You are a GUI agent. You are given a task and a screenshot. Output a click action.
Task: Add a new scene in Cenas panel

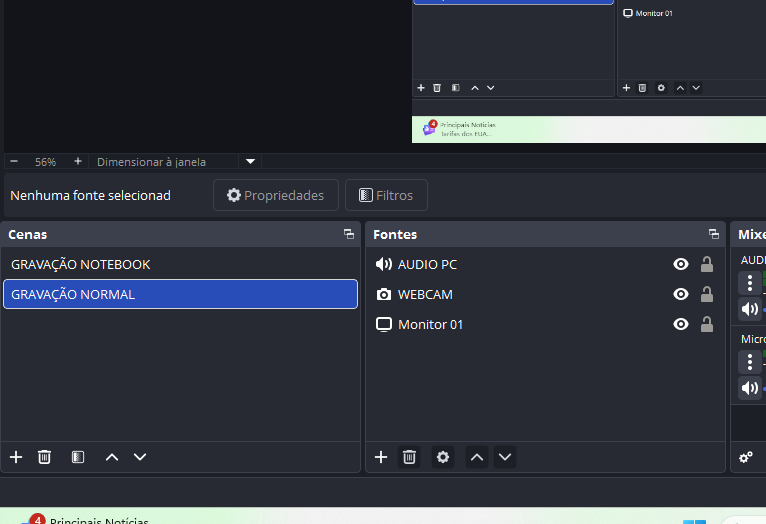(x=16, y=457)
